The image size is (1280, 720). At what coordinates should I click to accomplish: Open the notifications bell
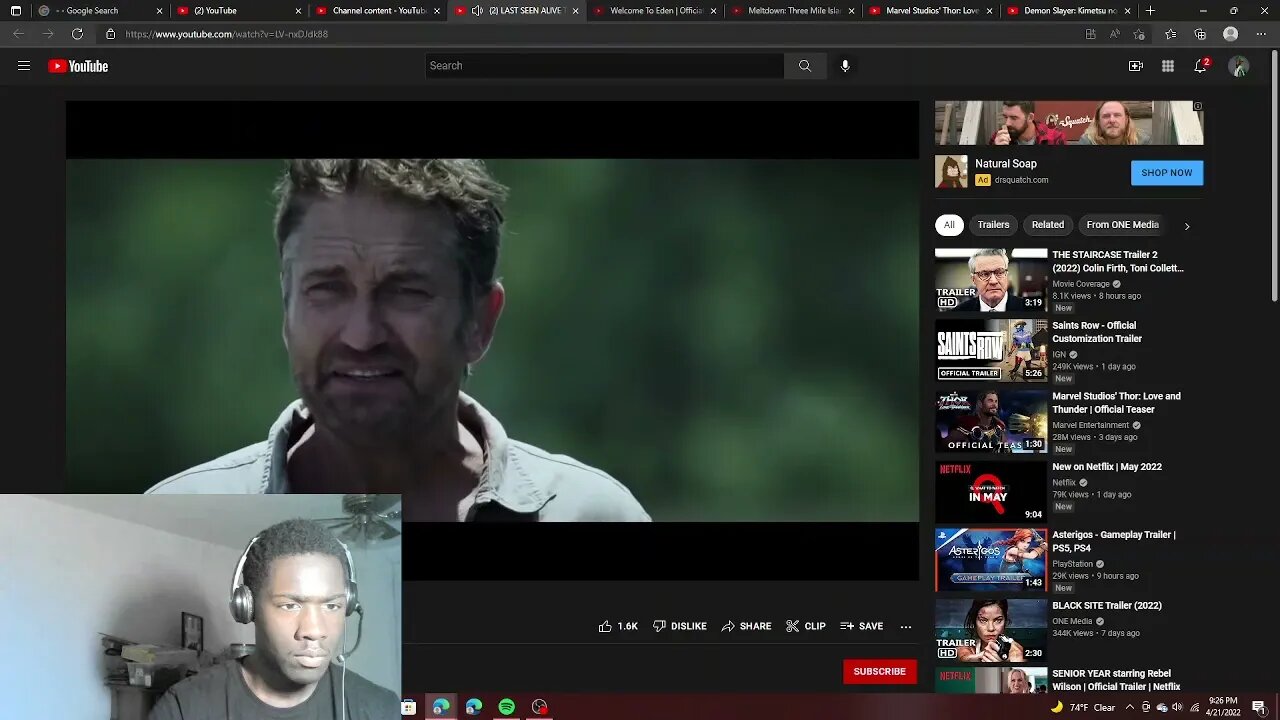[1201, 66]
